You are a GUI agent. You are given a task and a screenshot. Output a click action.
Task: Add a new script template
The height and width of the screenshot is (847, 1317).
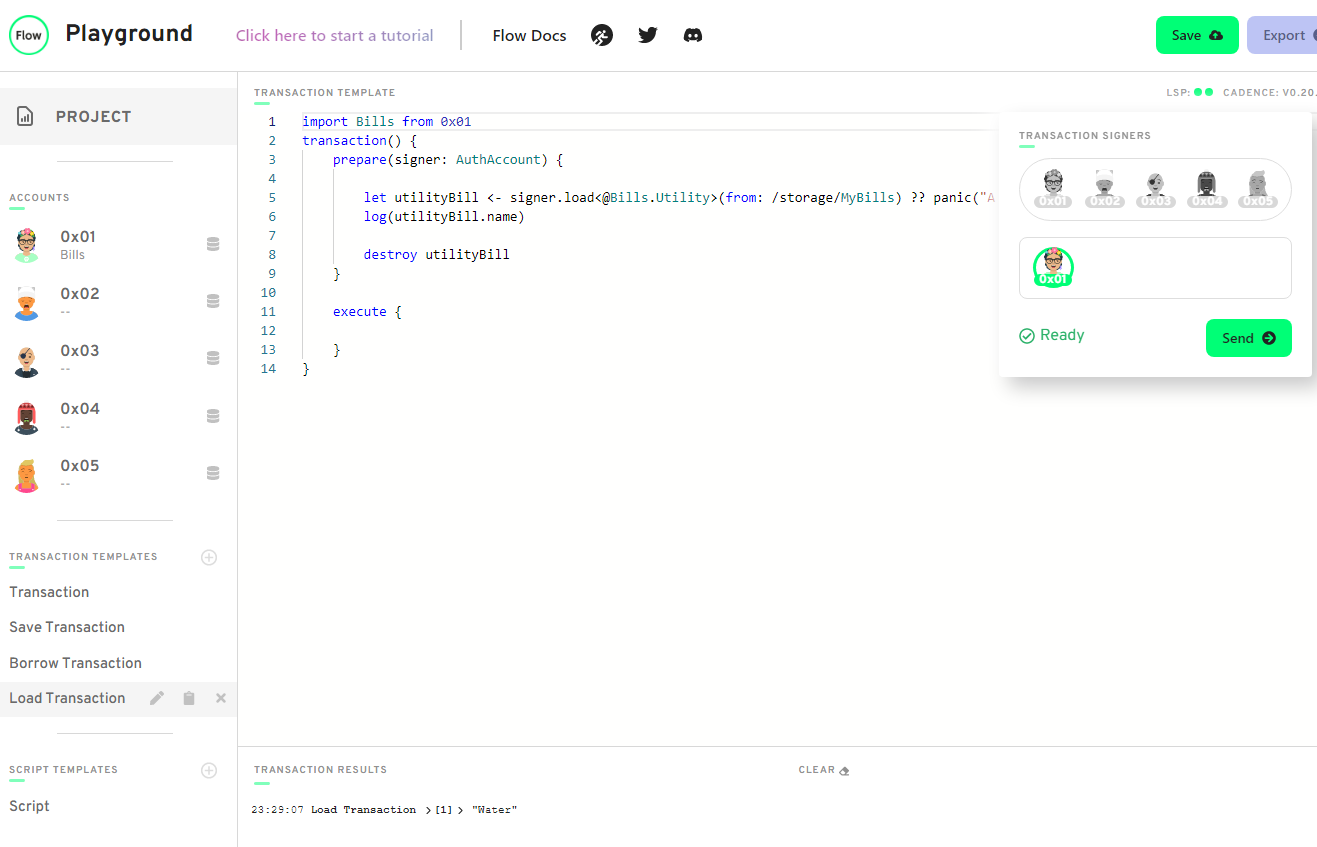pyautogui.click(x=209, y=770)
